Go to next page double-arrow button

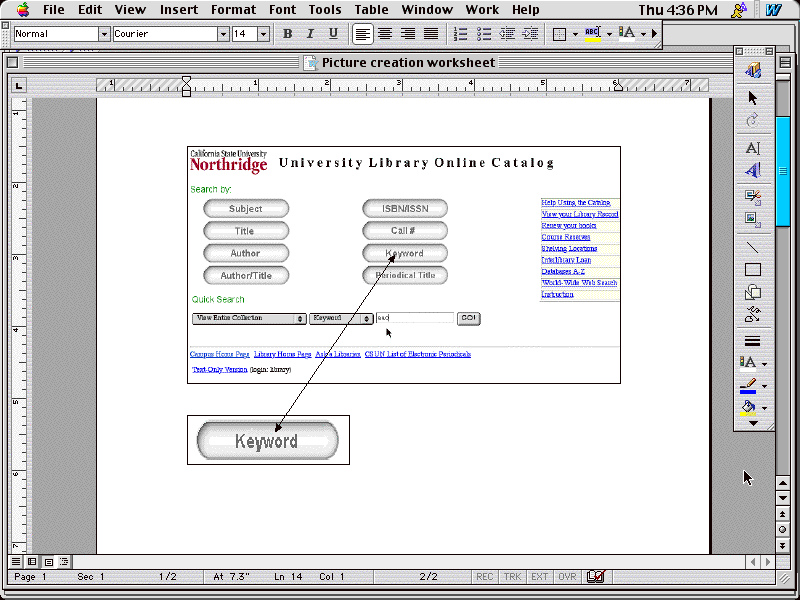(x=783, y=546)
